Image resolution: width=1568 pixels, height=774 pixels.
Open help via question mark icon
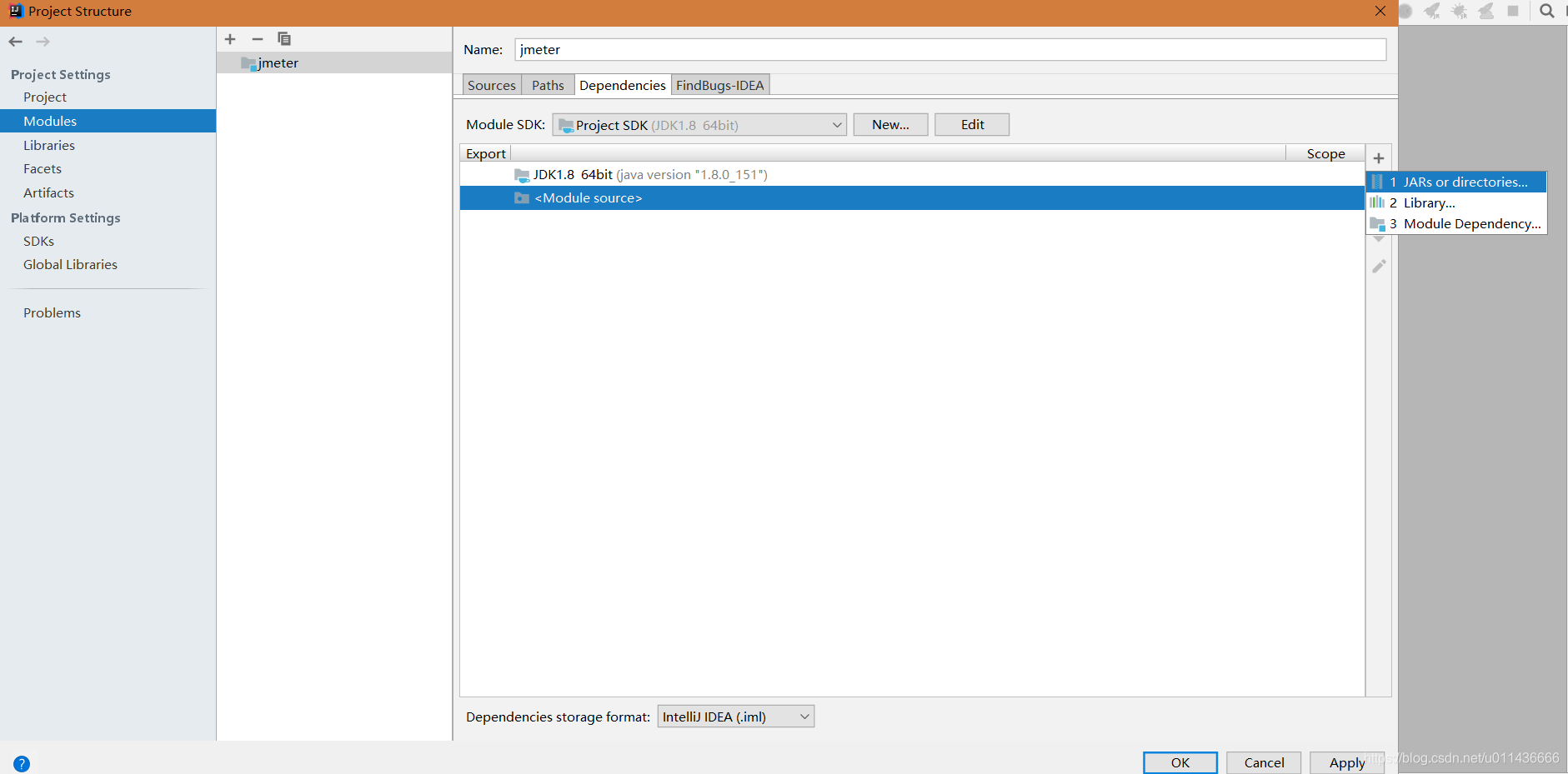coord(22,763)
